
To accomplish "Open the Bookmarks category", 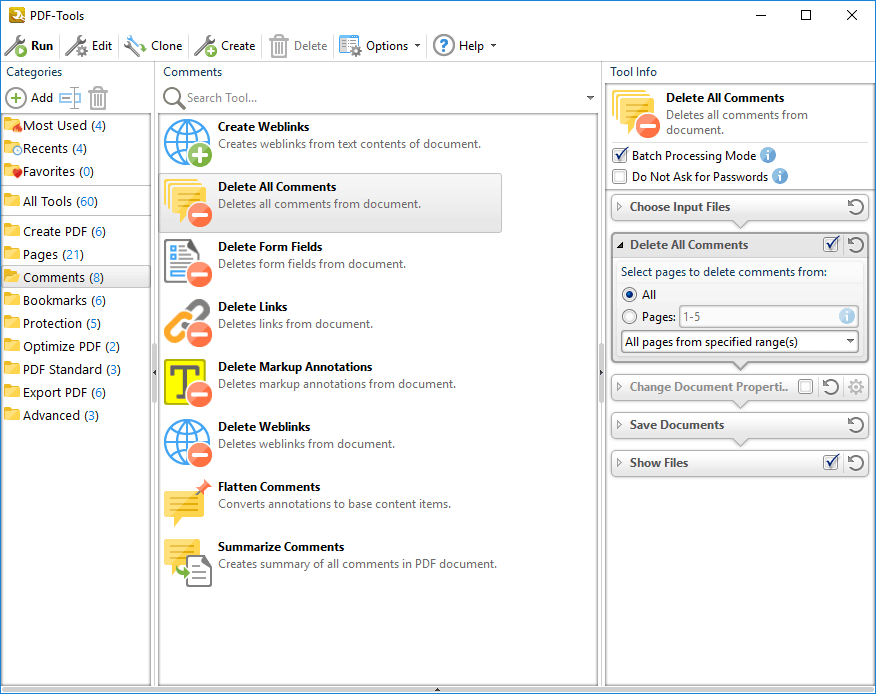I will coord(64,300).
